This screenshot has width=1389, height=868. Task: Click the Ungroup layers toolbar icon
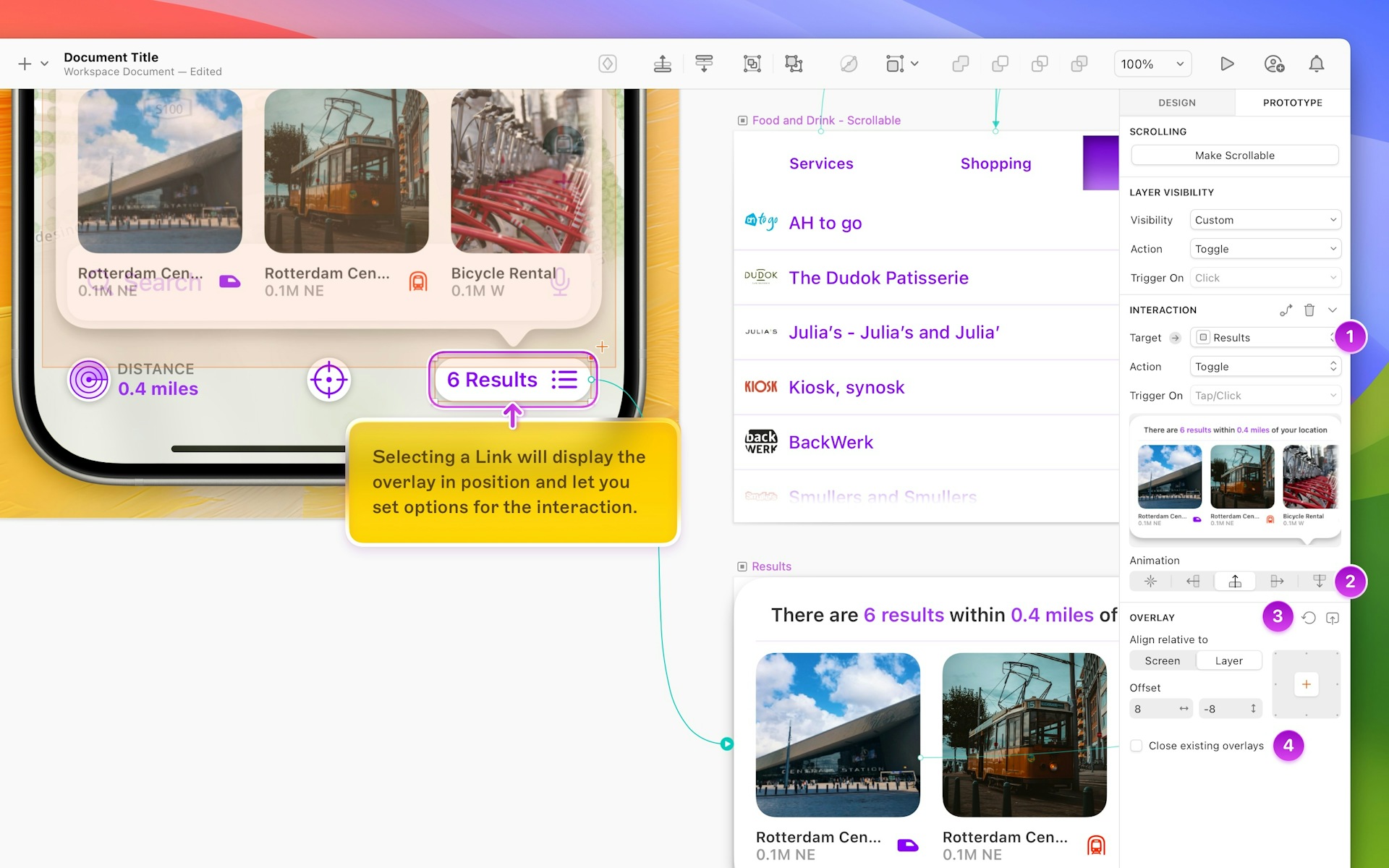coord(794,64)
